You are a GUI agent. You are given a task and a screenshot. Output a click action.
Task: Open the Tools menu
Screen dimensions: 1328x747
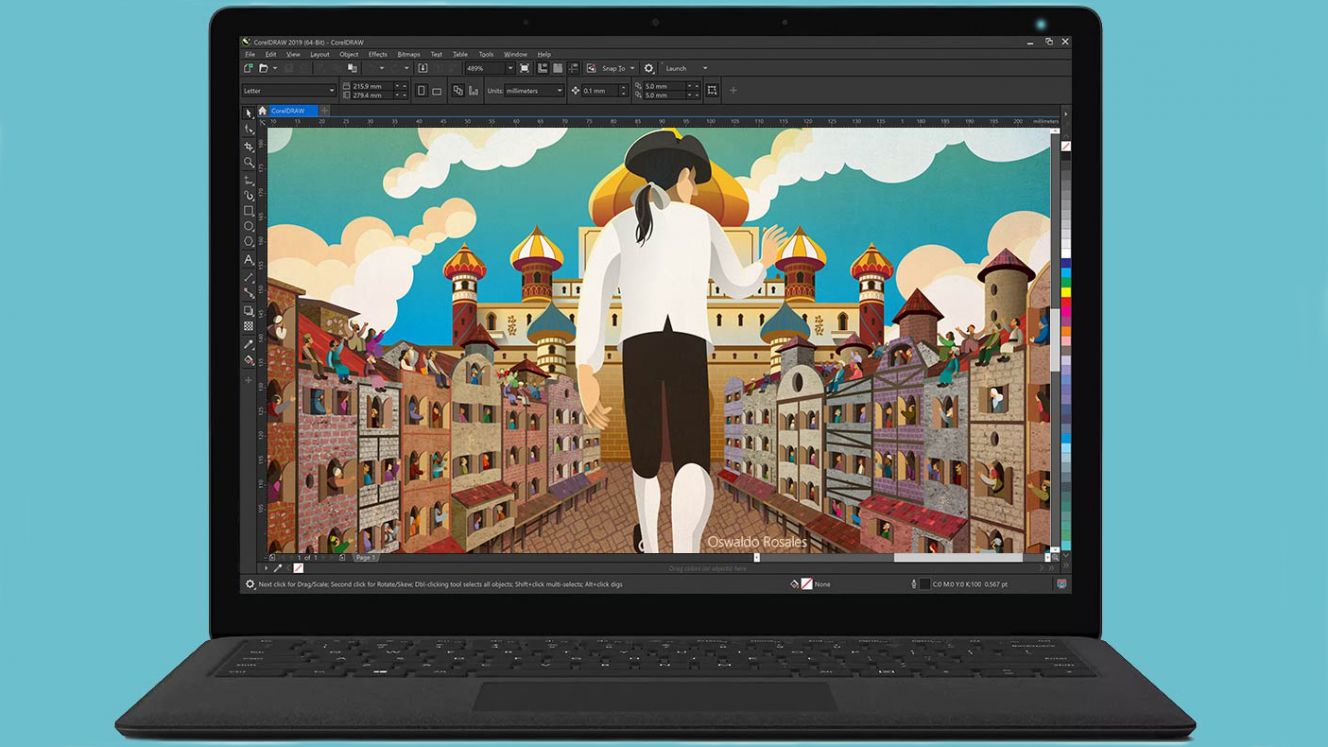[486, 54]
